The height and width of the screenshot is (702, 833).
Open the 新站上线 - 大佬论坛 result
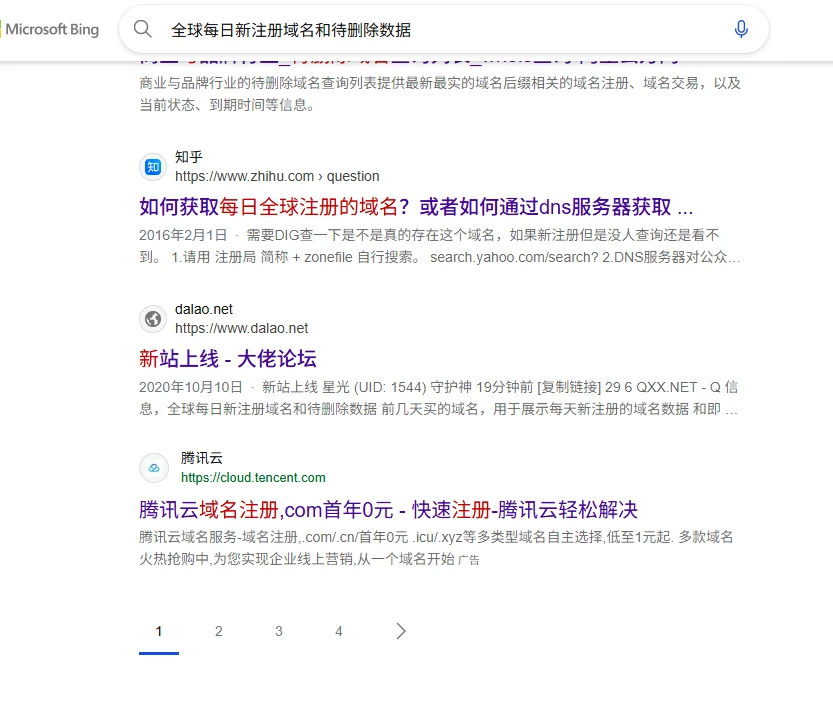tap(228, 359)
